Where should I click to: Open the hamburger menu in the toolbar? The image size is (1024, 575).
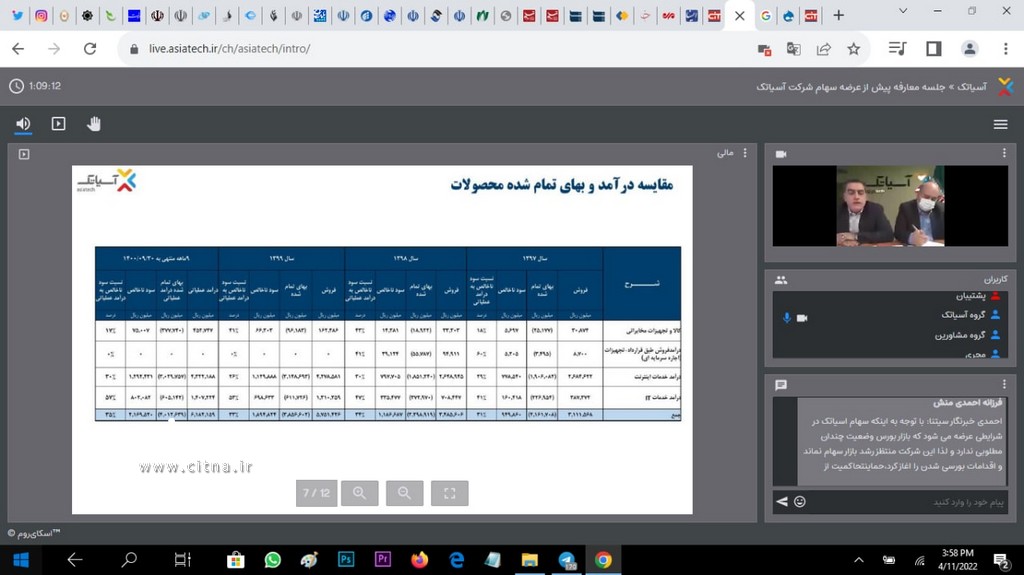1000,124
